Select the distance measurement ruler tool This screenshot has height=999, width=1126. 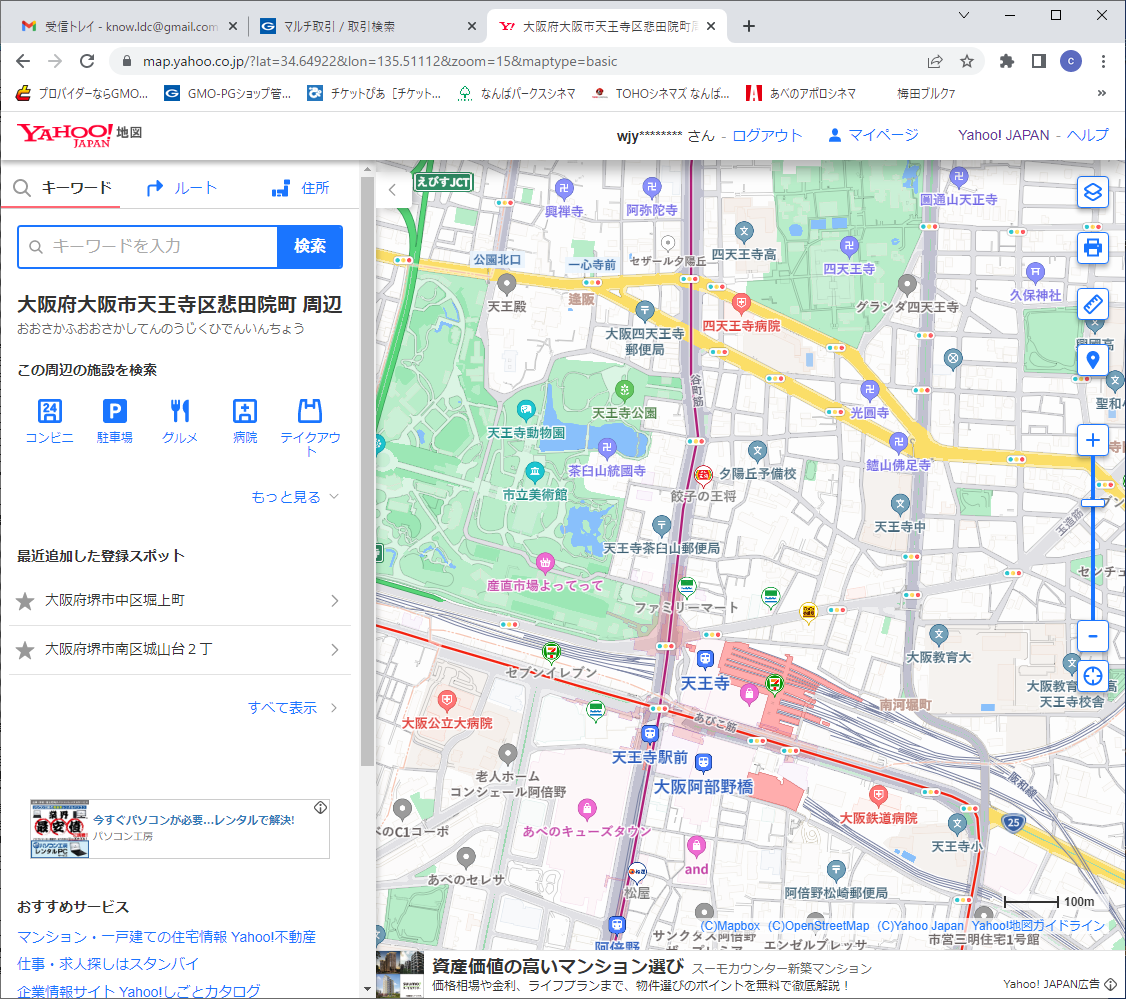1092,304
